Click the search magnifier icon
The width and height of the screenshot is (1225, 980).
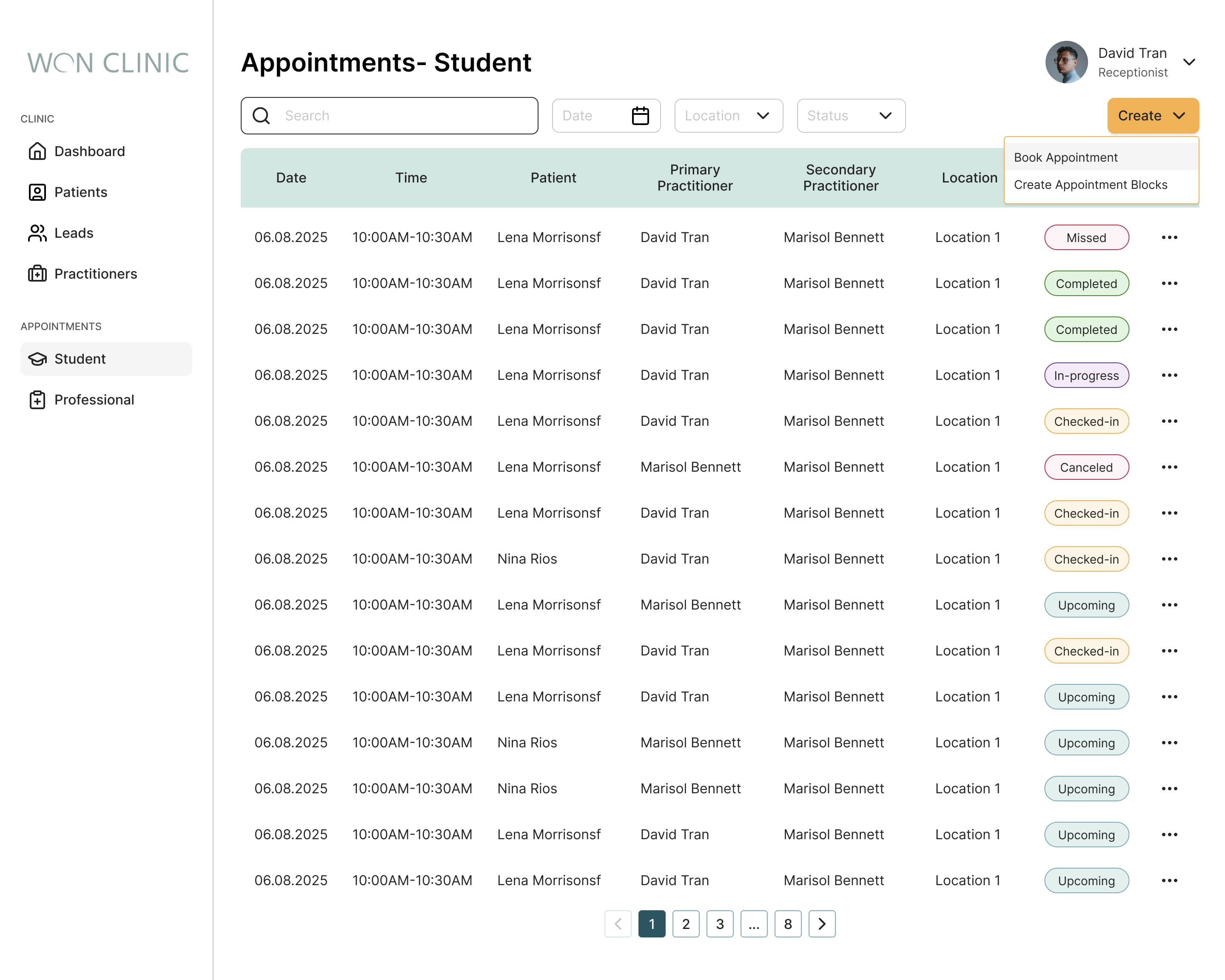point(261,116)
